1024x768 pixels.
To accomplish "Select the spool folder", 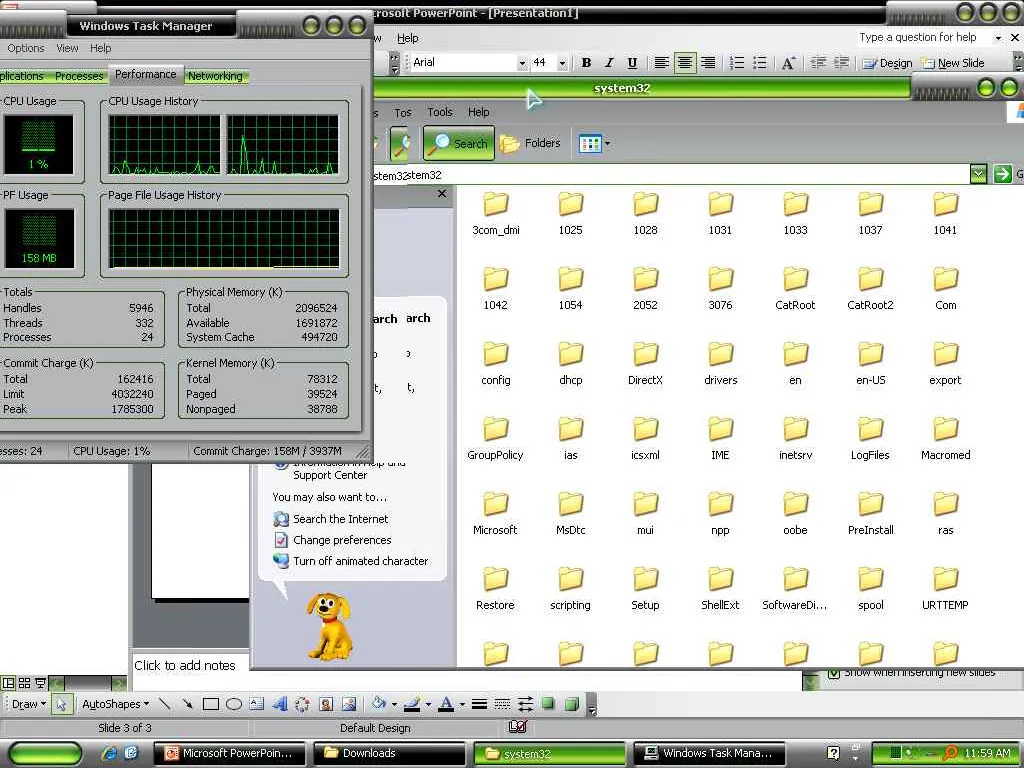I will tap(871, 589).
